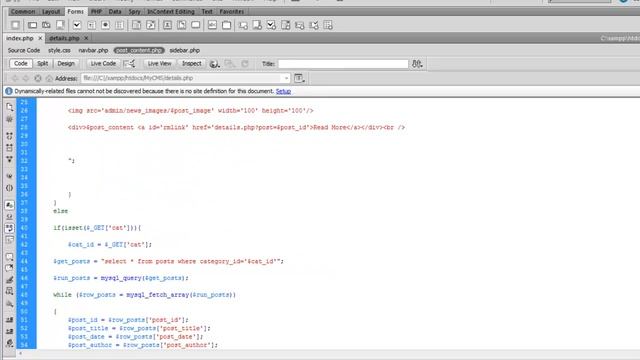Toggle Syntax Error Alerts in info bar
The height and width of the screenshot is (360, 640).
(x=9, y=240)
